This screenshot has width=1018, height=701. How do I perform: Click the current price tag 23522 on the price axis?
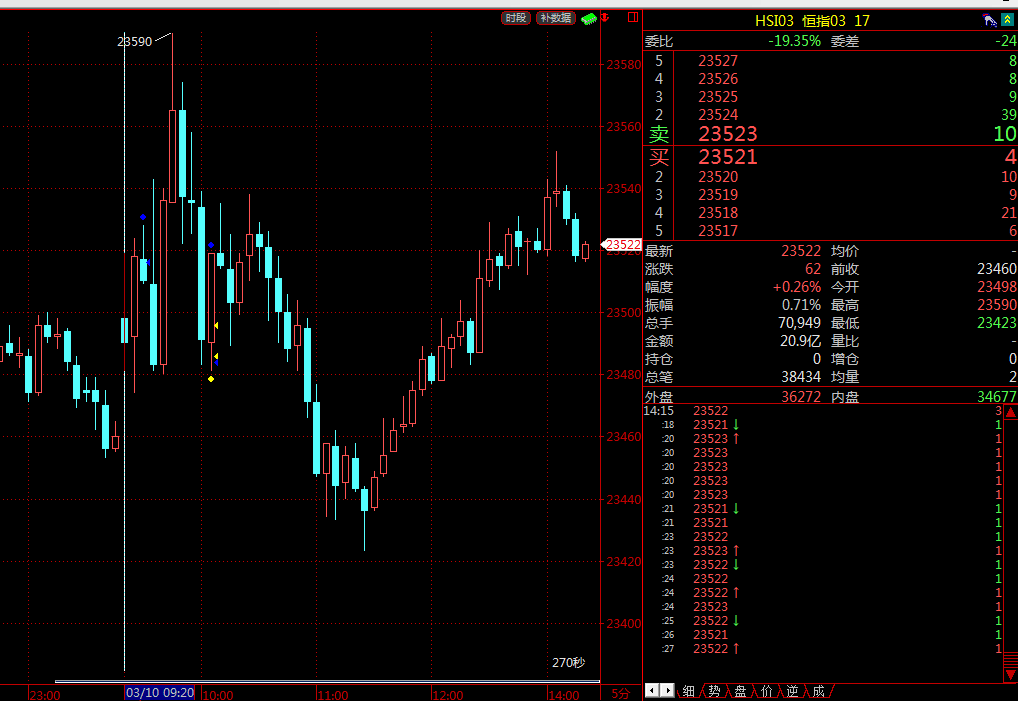621,245
